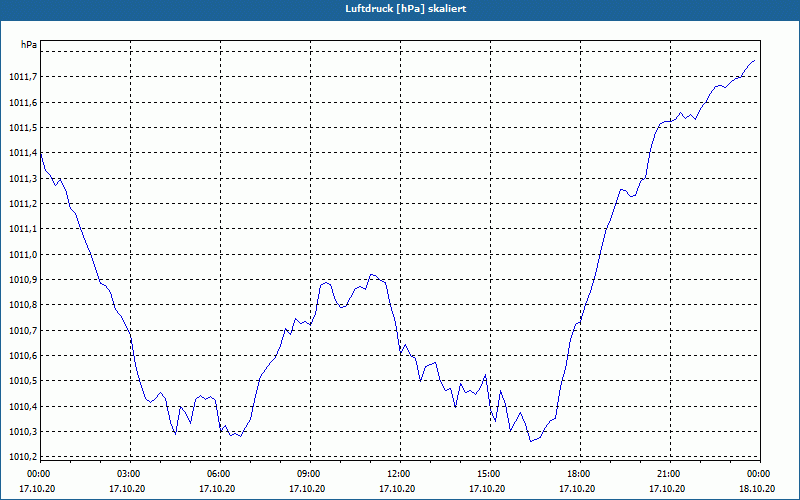800x500 pixels.
Task: Click the 03:00 time label
Action: 131,474
